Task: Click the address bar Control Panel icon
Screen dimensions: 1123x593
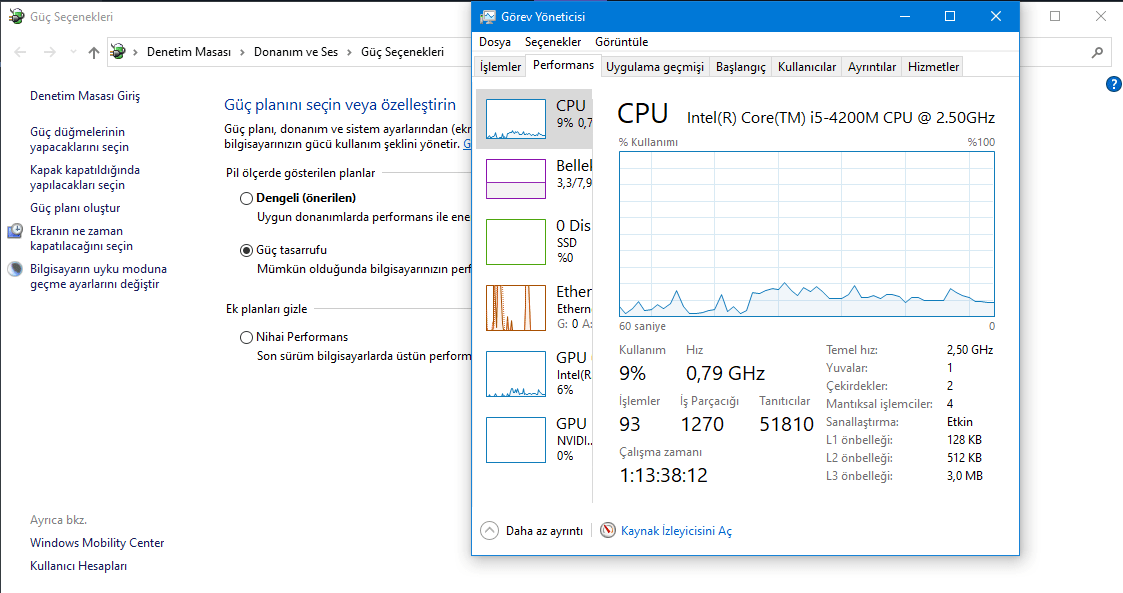Action: (118, 52)
